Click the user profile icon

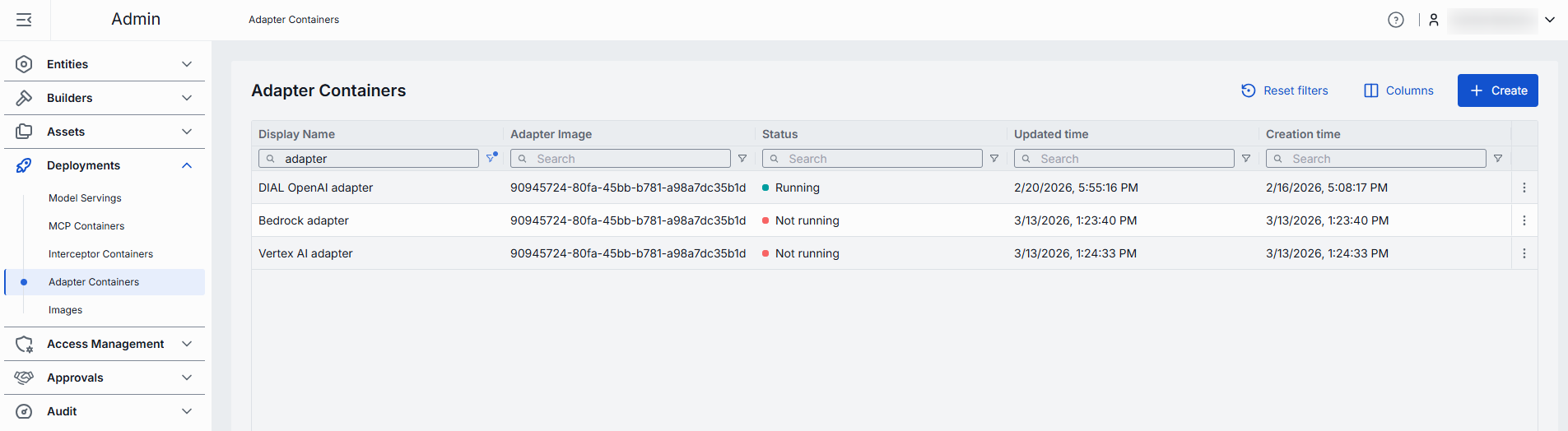coord(1433,20)
